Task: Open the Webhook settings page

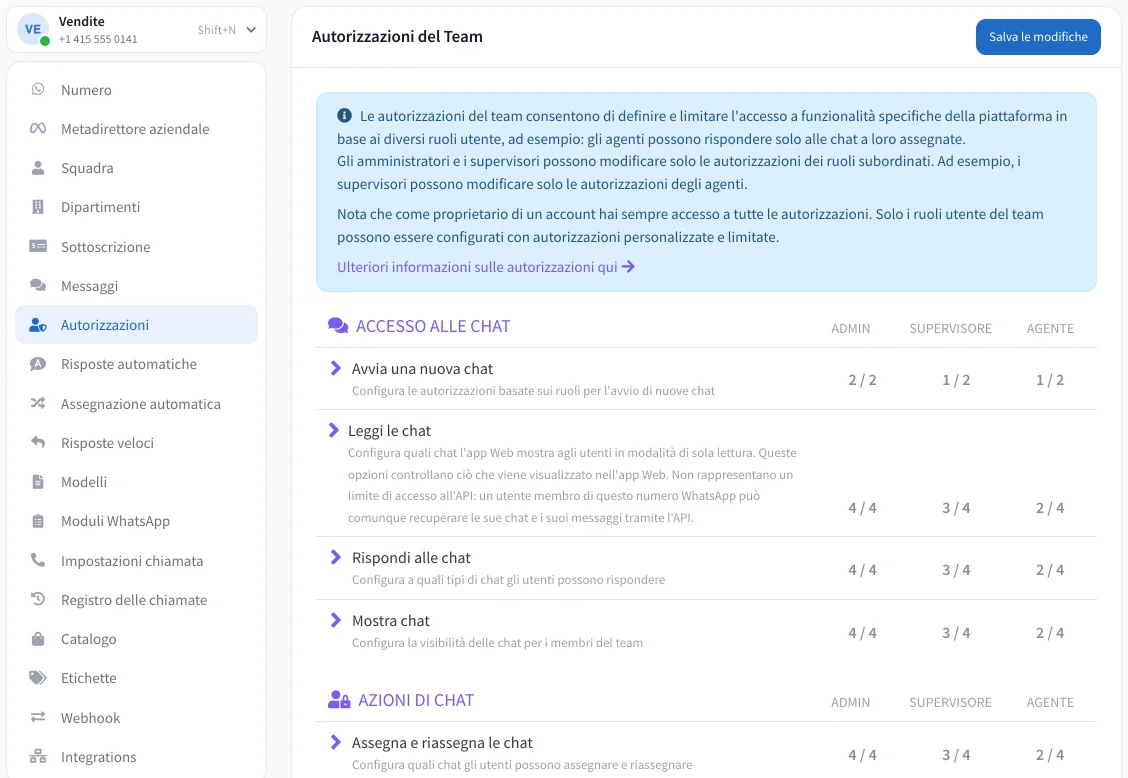Action: (x=137, y=717)
